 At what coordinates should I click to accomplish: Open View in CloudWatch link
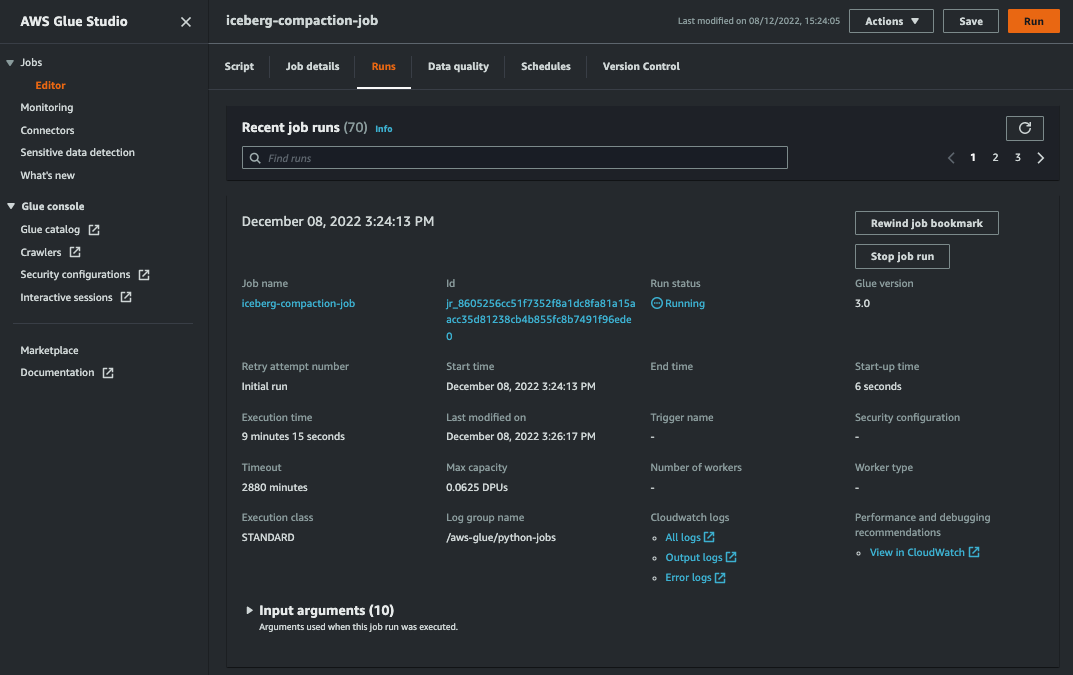click(917, 552)
